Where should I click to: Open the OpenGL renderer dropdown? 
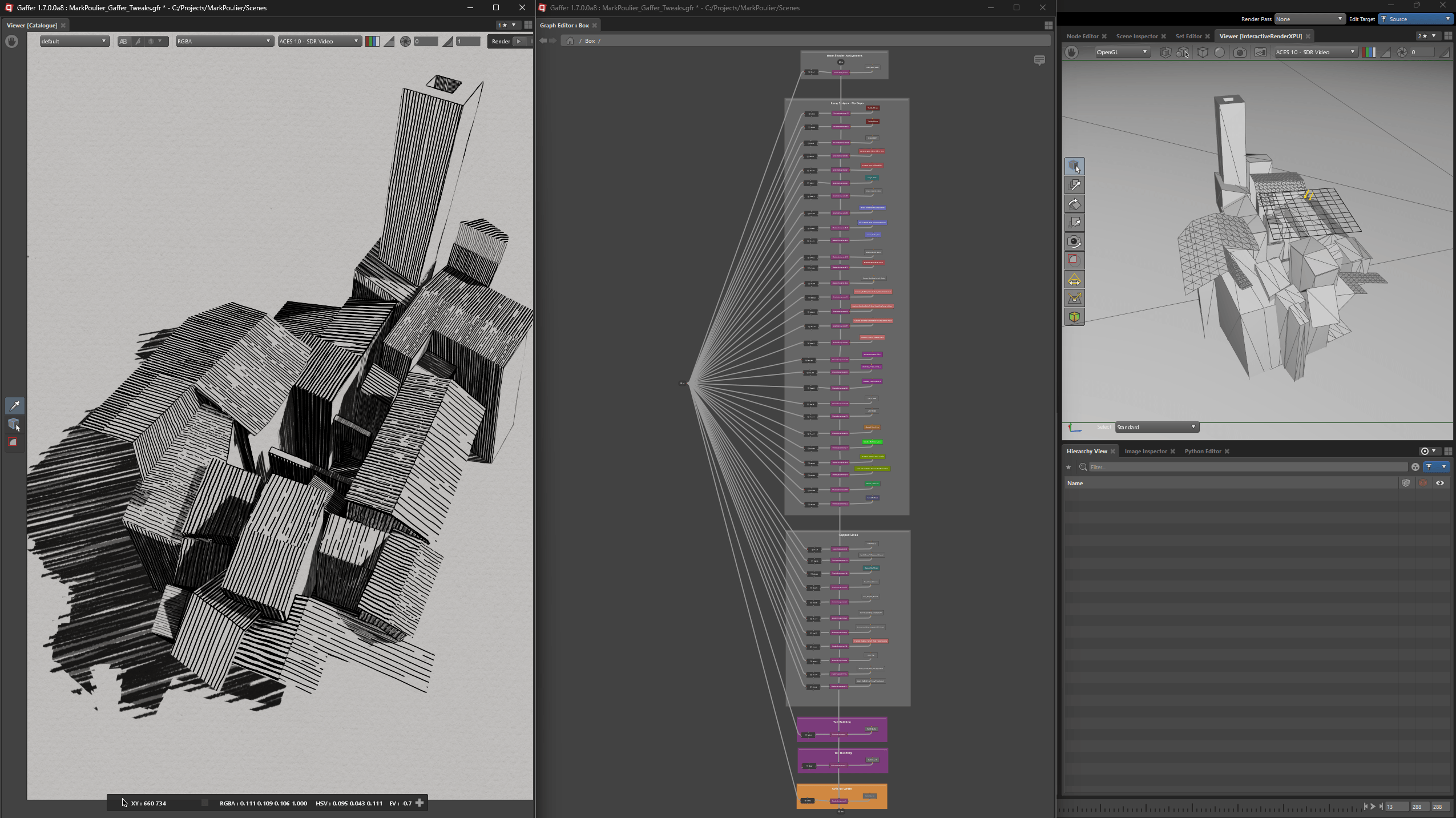pyautogui.click(x=1122, y=53)
